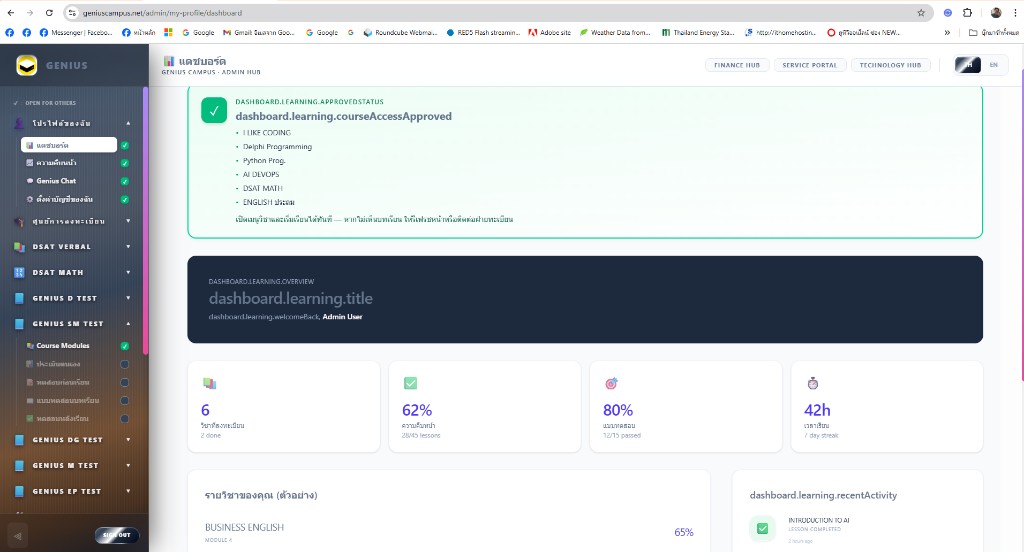Click the Genius logo icon
The image size is (1024, 552).
pyautogui.click(x=27, y=65)
